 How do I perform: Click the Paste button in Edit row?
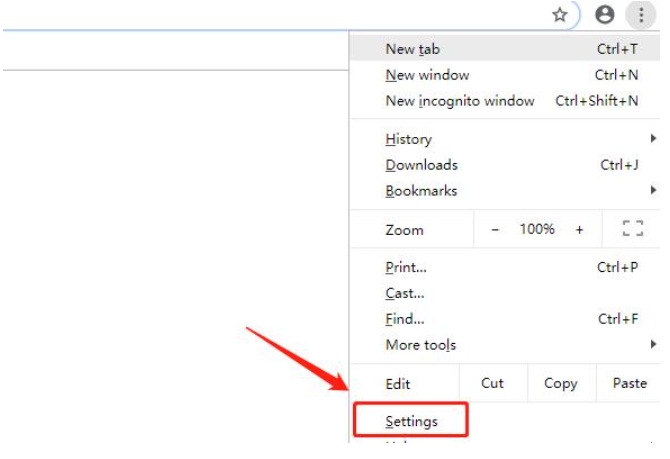click(629, 383)
